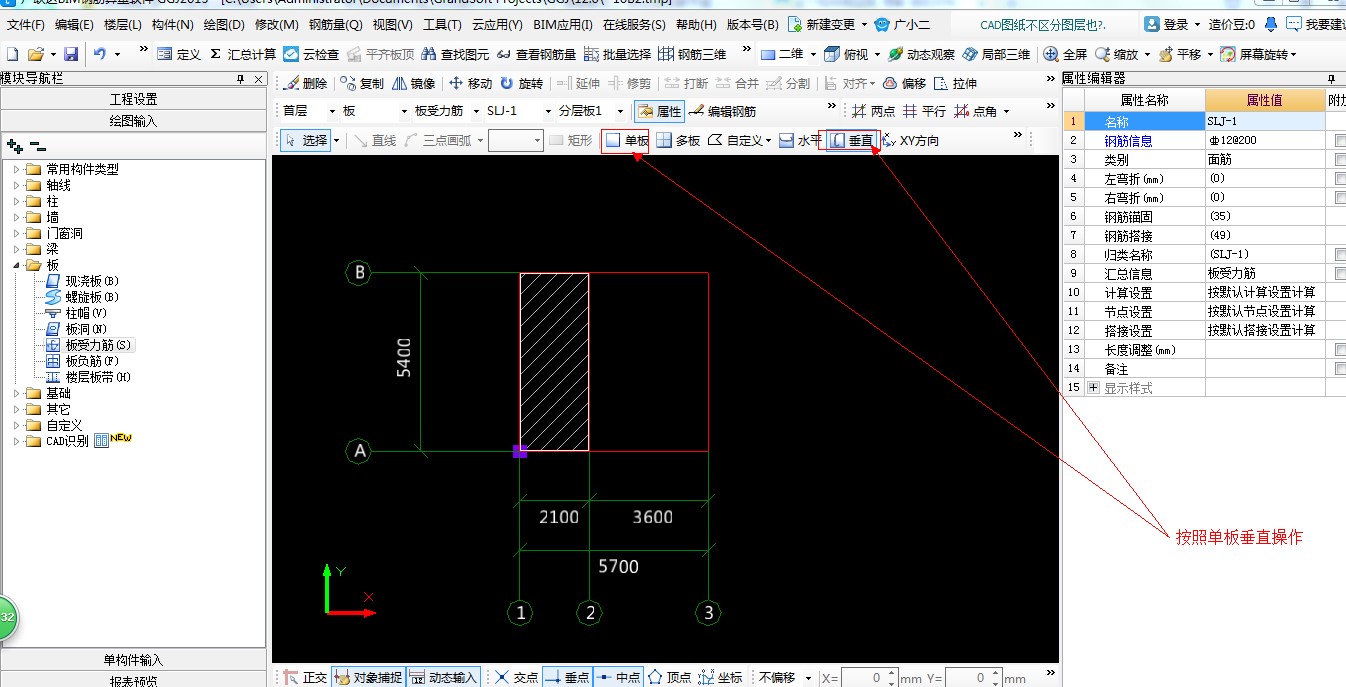The image size is (1346, 687).
Task: Toggle 对象捕捉 object snap
Action: 368,677
